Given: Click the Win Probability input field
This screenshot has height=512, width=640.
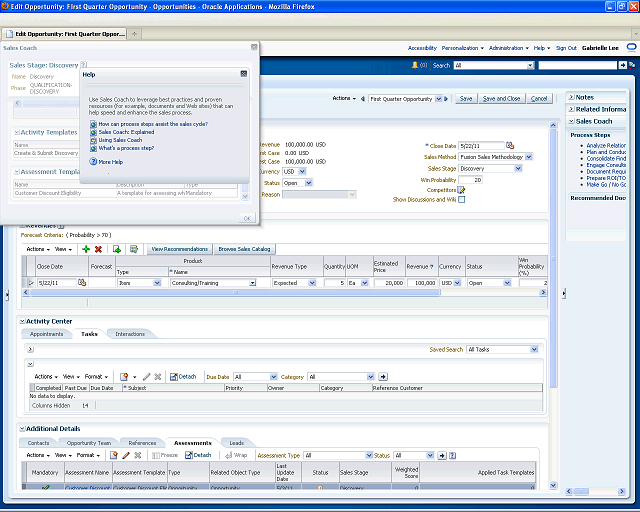Looking at the screenshot, I should pos(470,180).
